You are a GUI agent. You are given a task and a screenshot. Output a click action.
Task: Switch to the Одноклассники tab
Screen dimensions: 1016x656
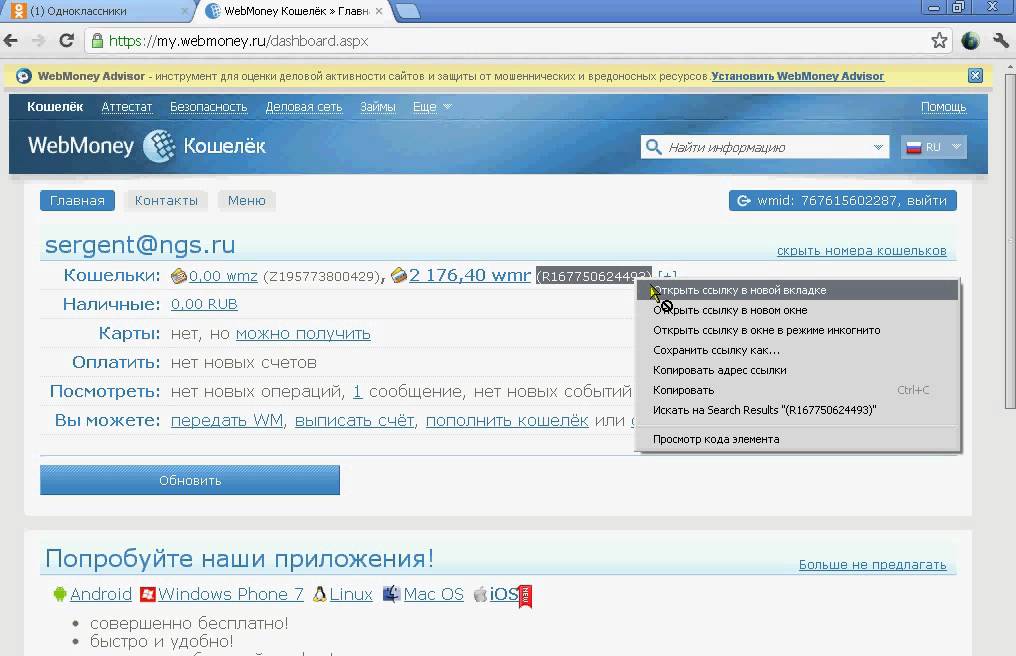(x=97, y=11)
